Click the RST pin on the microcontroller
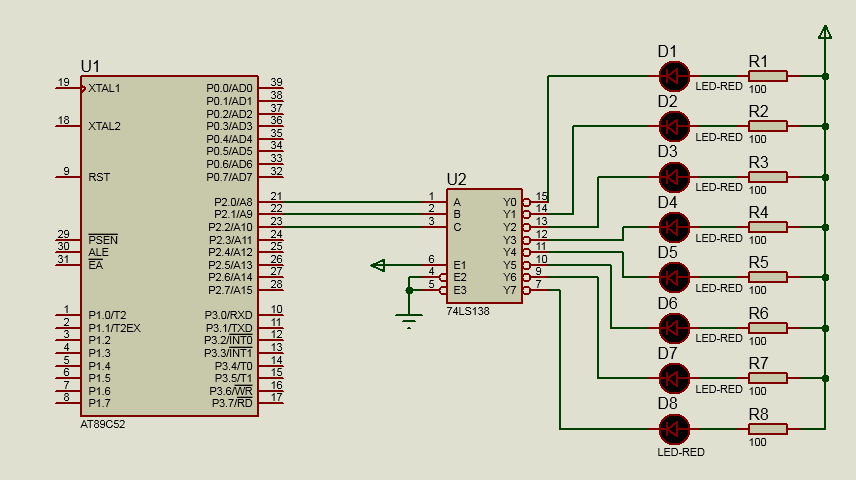This screenshot has width=856, height=480. 99,177
